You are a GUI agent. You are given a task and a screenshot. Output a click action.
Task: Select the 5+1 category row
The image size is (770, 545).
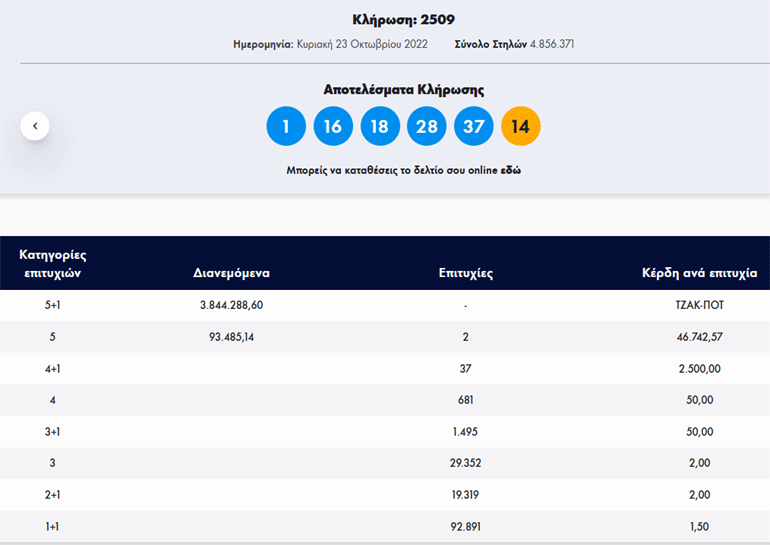[x=52, y=306]
